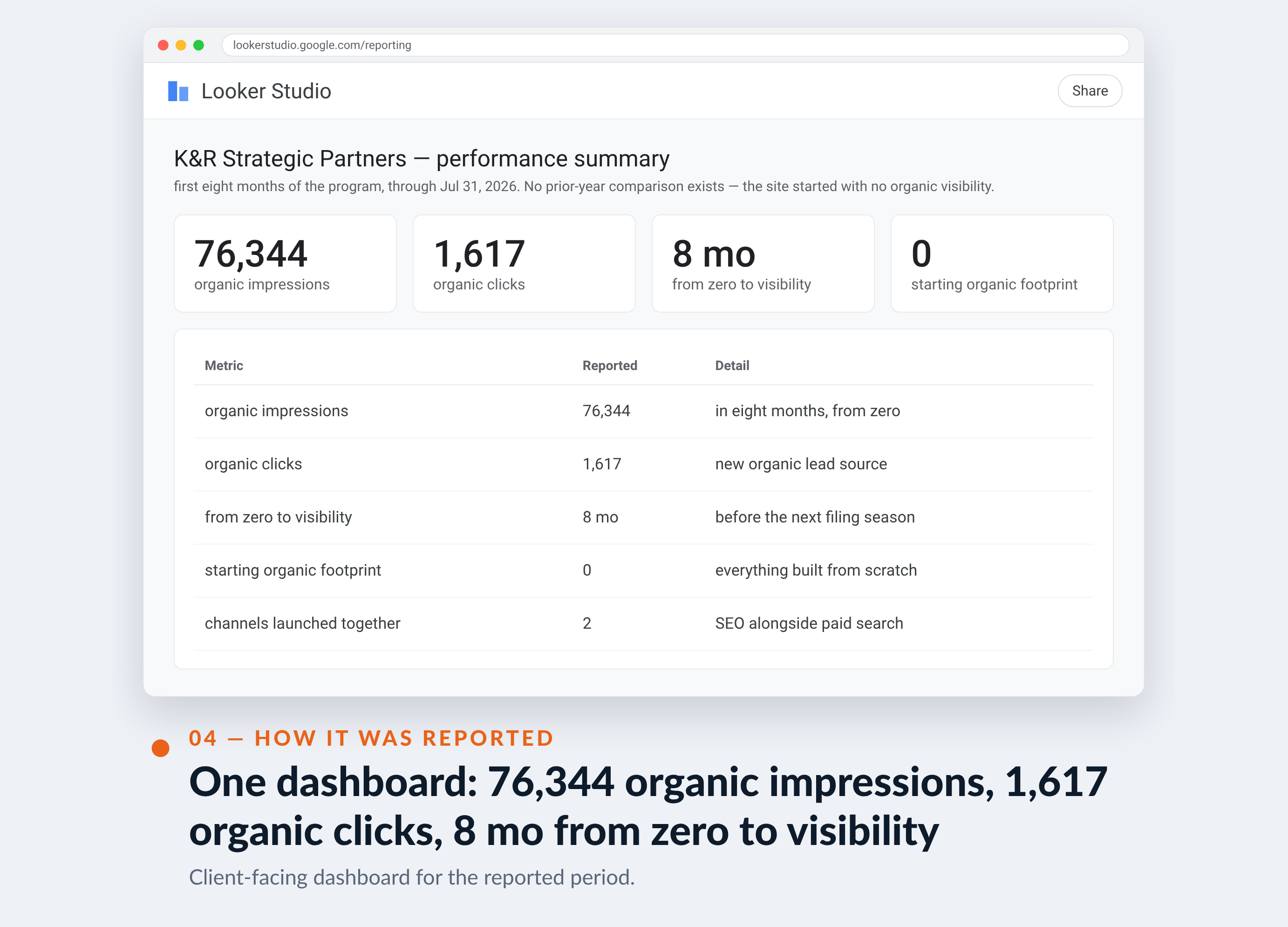Click the 'One dashboard: 76,344 organic impressions' headline
Image resolution: width=1288 pixels, height=927 pixels.
[x=648, y=806]
